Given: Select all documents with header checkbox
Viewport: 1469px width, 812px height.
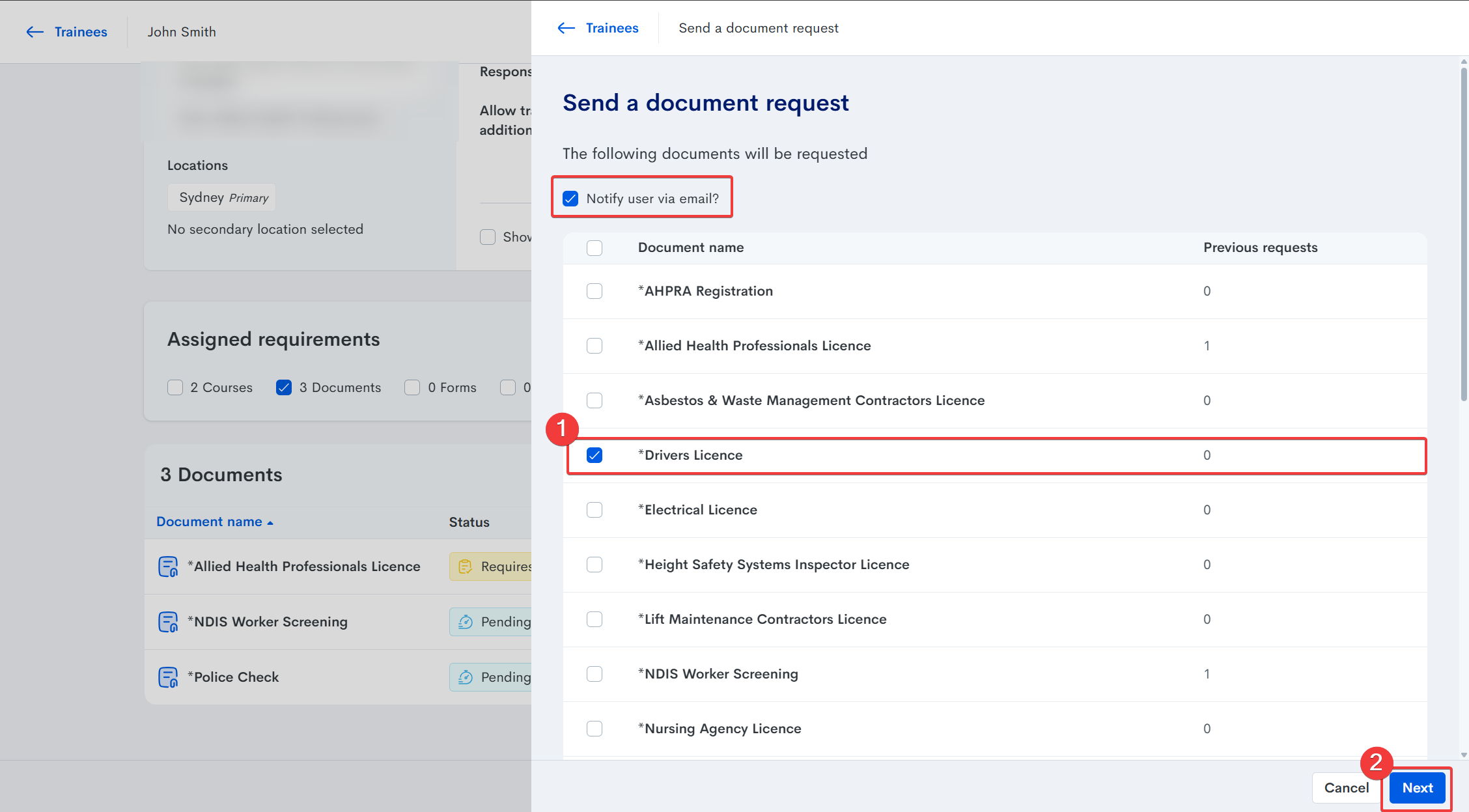Looking at the screenshot, I should [594, 248].
